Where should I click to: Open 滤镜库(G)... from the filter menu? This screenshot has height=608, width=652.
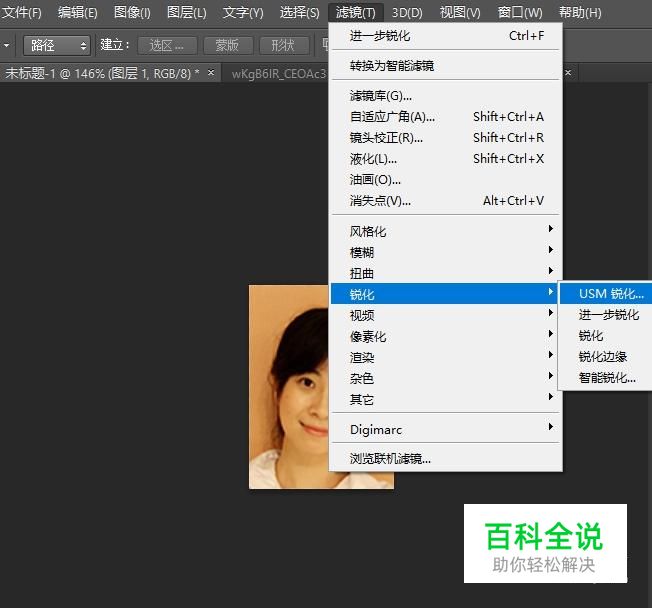pyautogui.click(x=381, y=96)
